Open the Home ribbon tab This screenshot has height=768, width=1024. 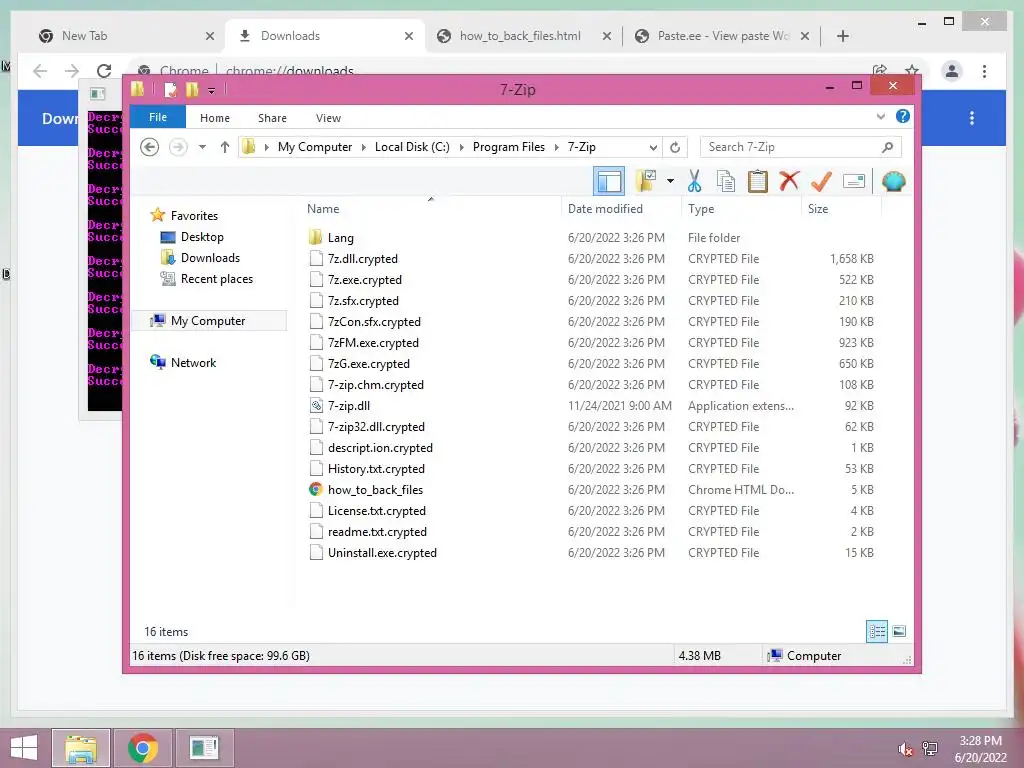215,118
